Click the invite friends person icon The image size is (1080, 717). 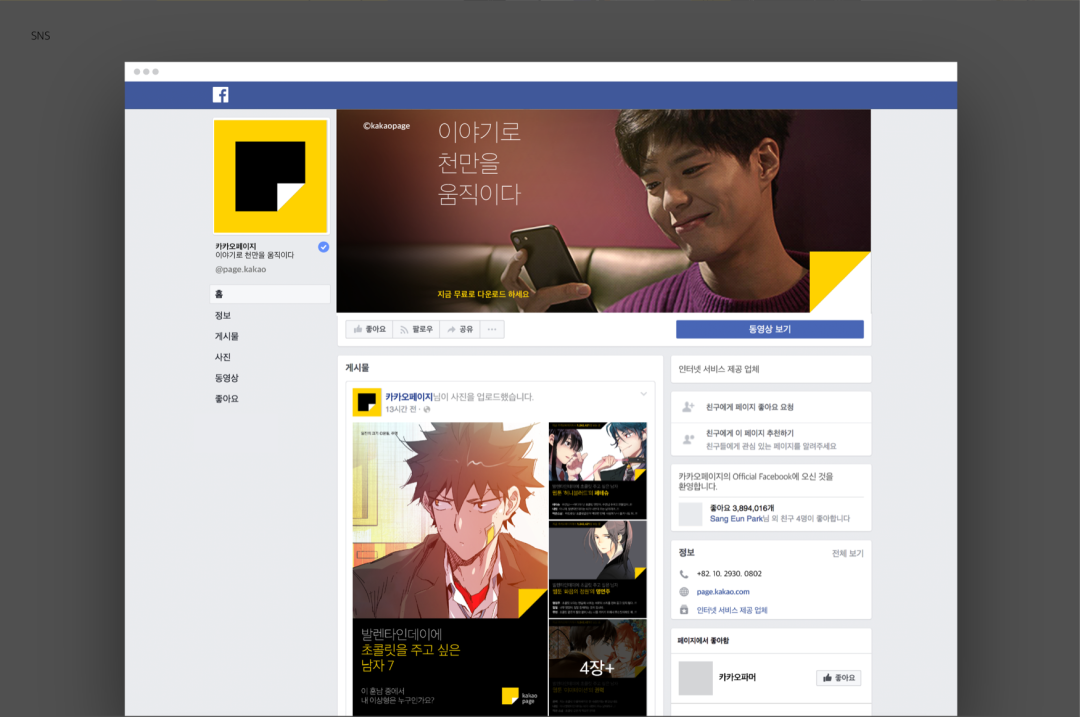tap(688, 407)
